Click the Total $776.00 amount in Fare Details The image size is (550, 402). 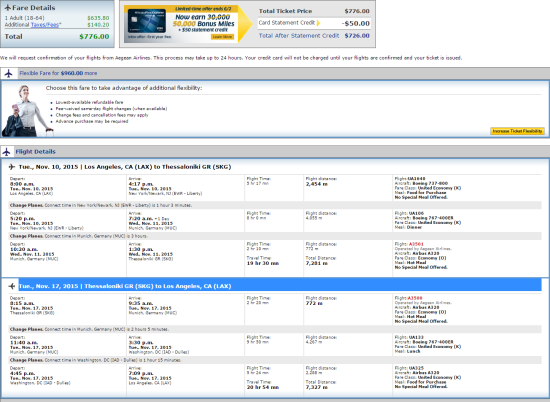(x=94, y=36)
